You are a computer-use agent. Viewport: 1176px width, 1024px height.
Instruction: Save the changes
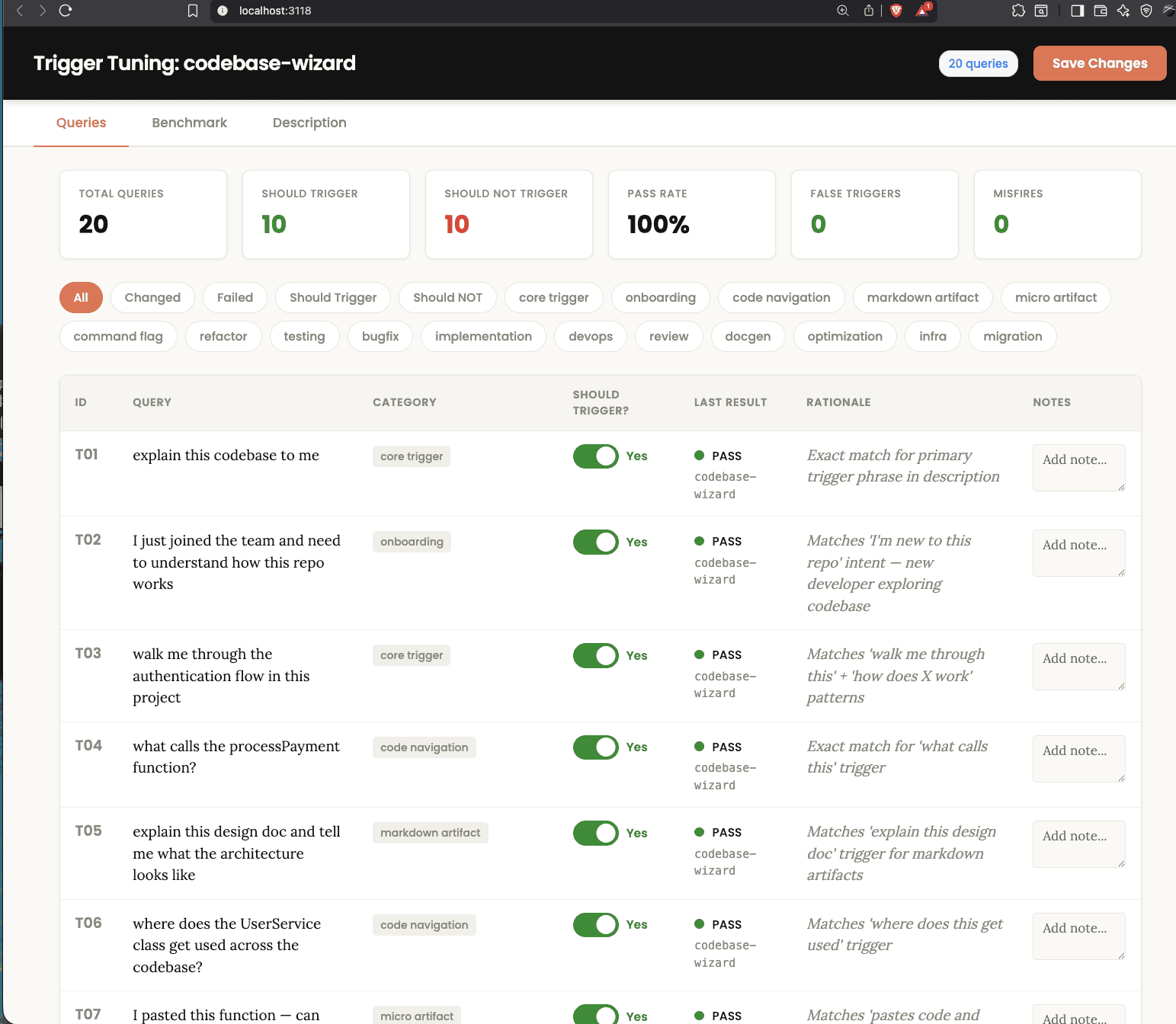(x=1100, y=63)
